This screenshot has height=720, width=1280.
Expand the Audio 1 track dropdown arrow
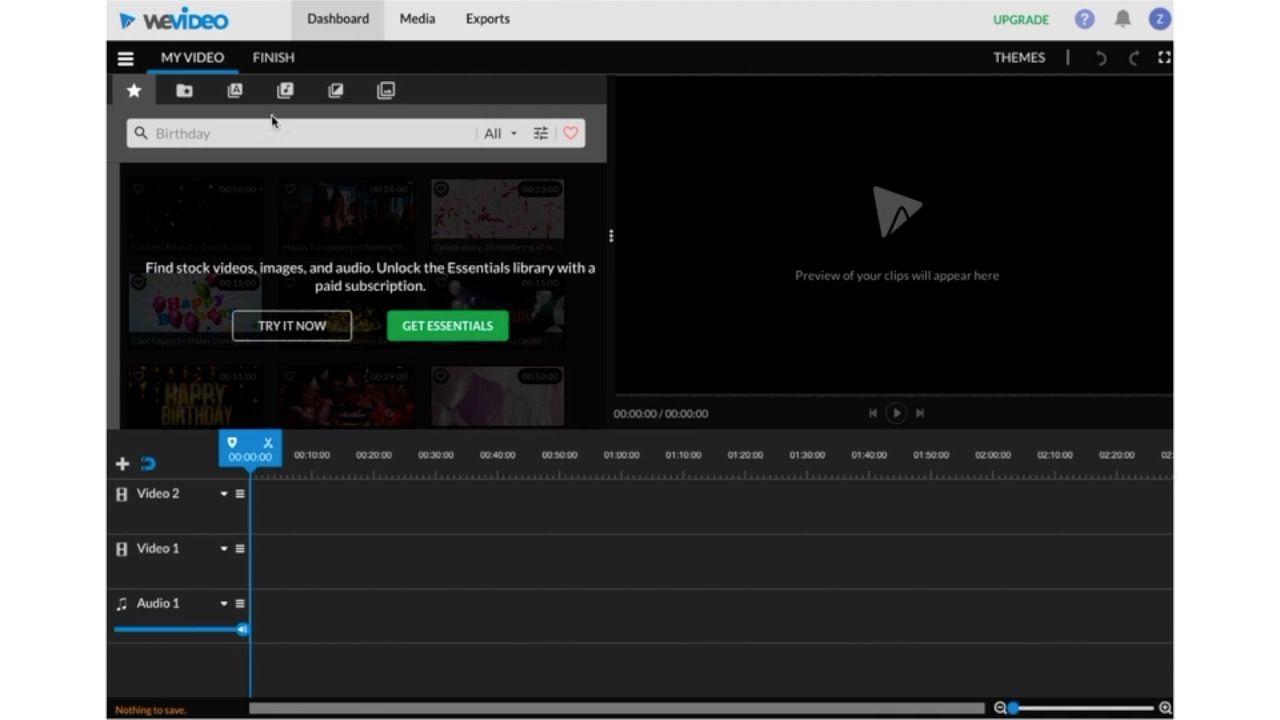pyautogui.click(x=224, y=604)
